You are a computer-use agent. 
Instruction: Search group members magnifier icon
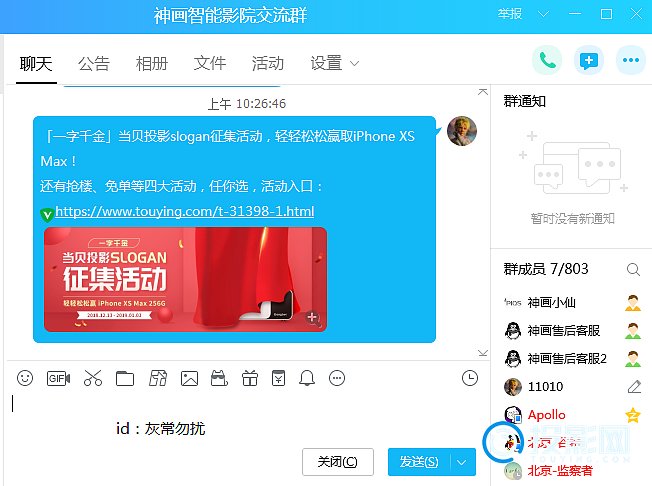[x=633, y=269]
